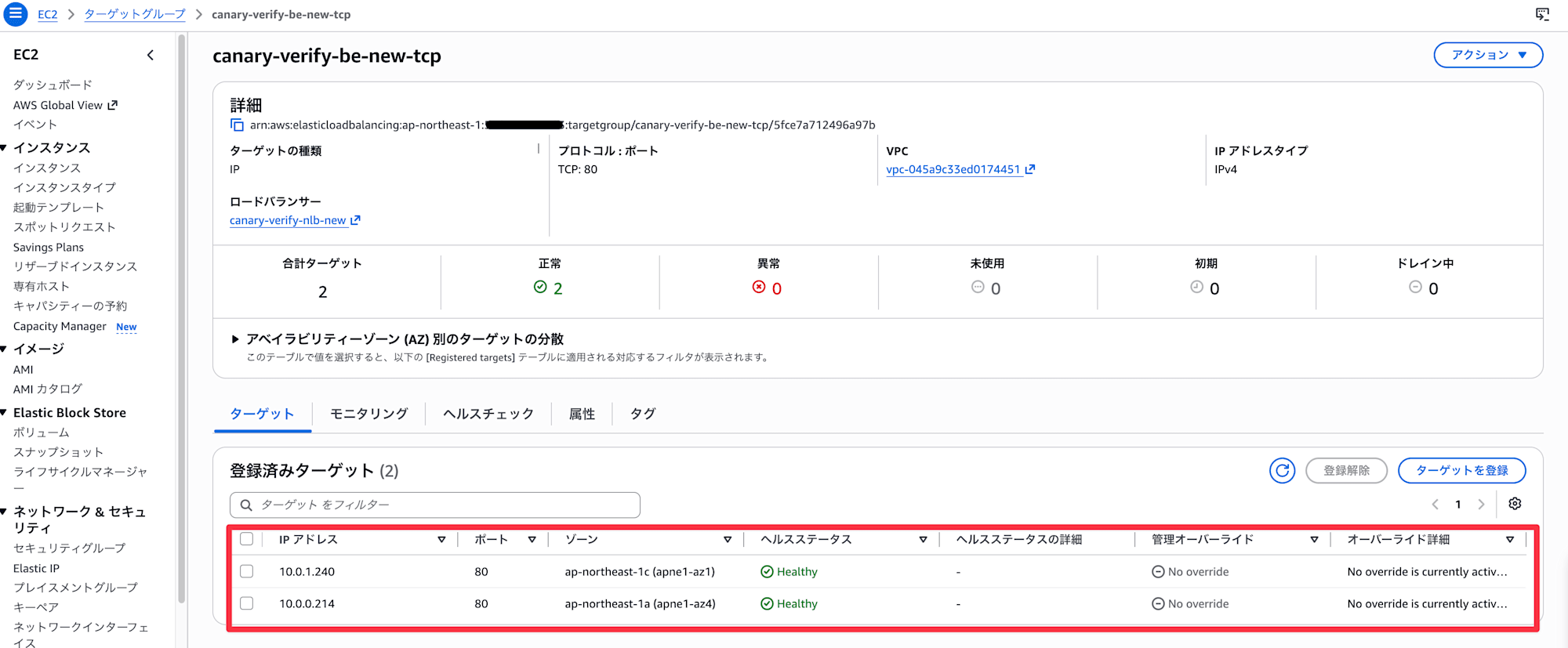Collapse the Elastic Block Store section

pyautogui.click(x=5, y=412)
